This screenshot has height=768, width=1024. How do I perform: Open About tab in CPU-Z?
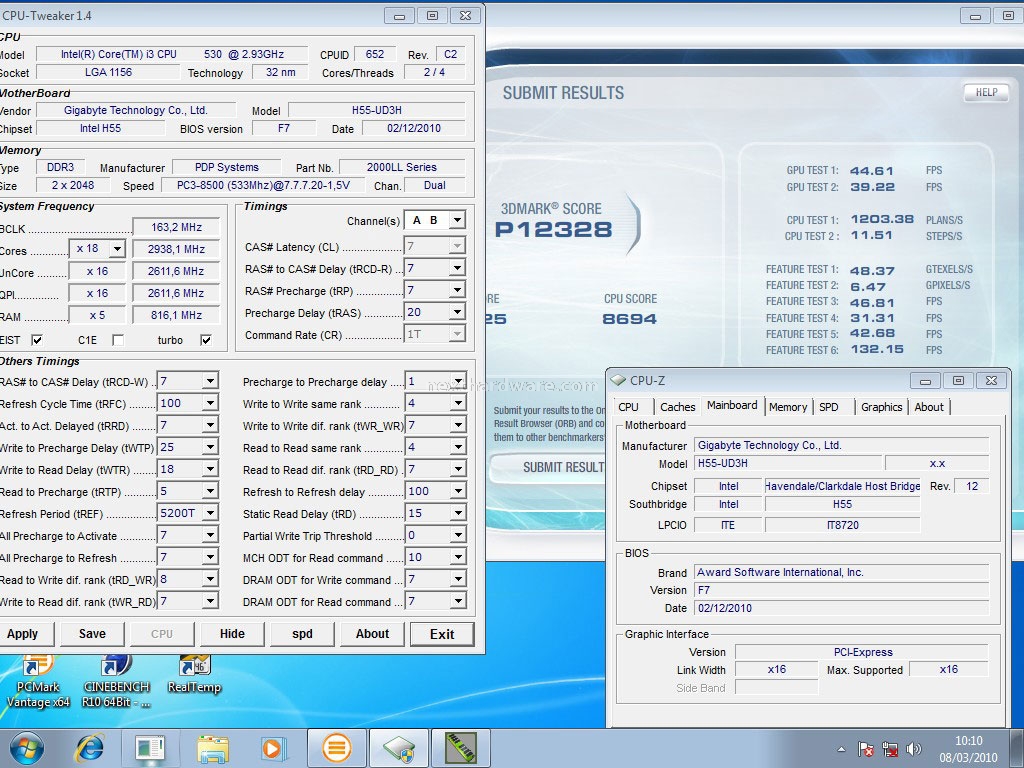point(929,407)
